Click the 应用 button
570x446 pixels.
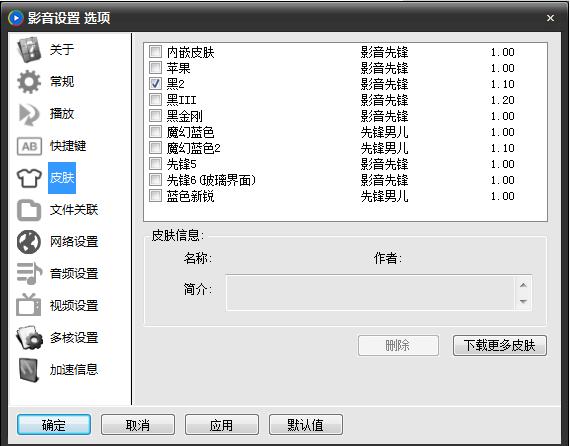point(222,425)
